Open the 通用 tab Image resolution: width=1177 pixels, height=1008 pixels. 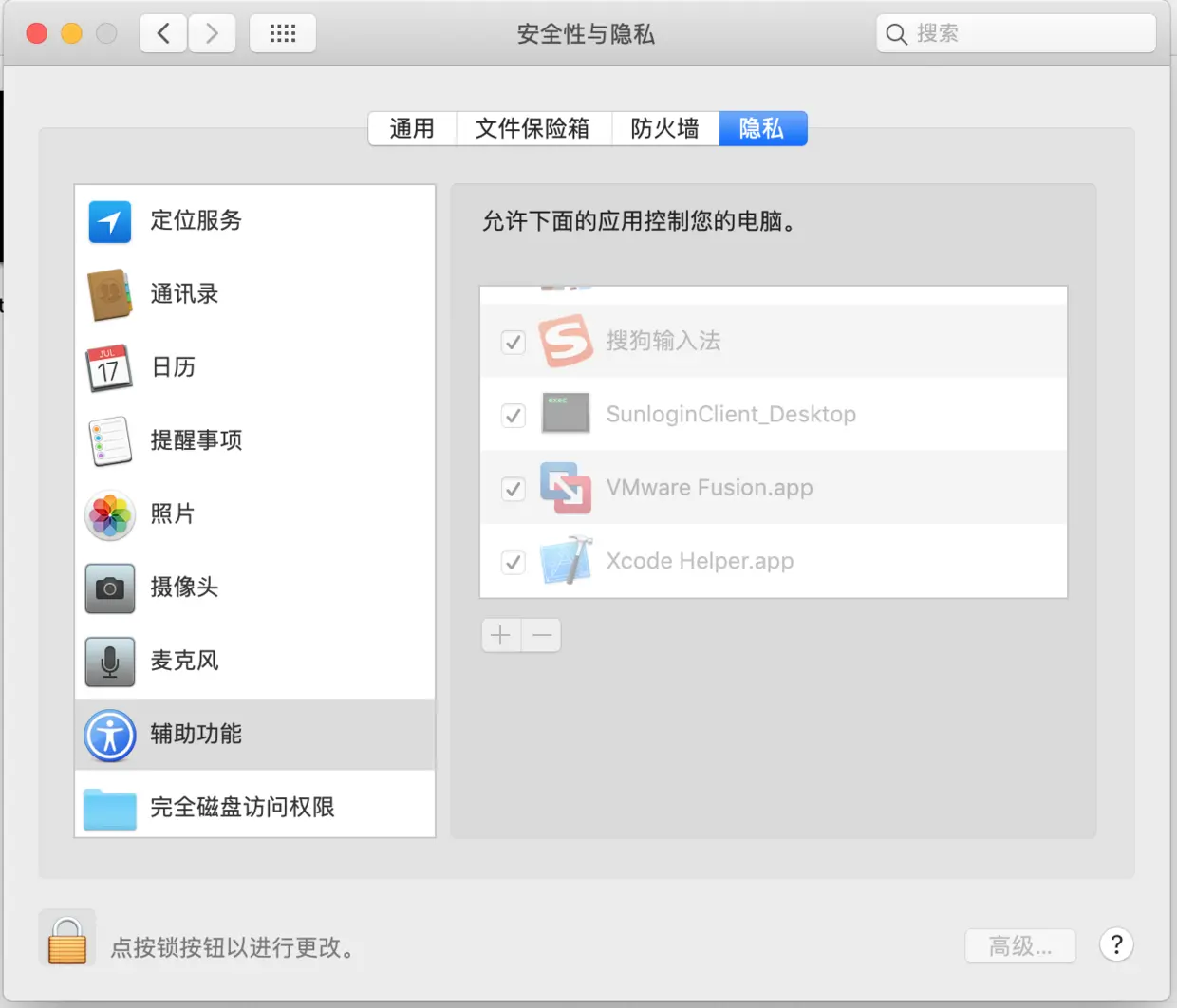click(x=412, y=128)
